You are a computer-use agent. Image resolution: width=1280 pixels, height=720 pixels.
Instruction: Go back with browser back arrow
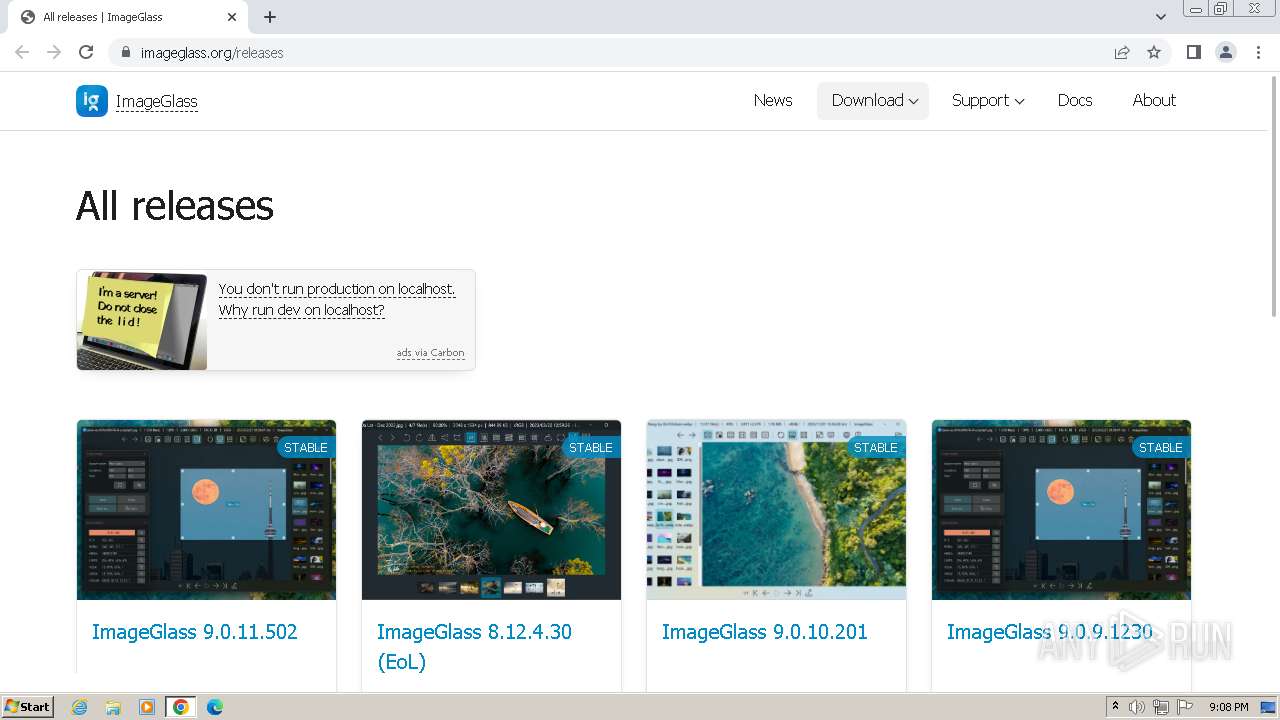tap(22, 52)
